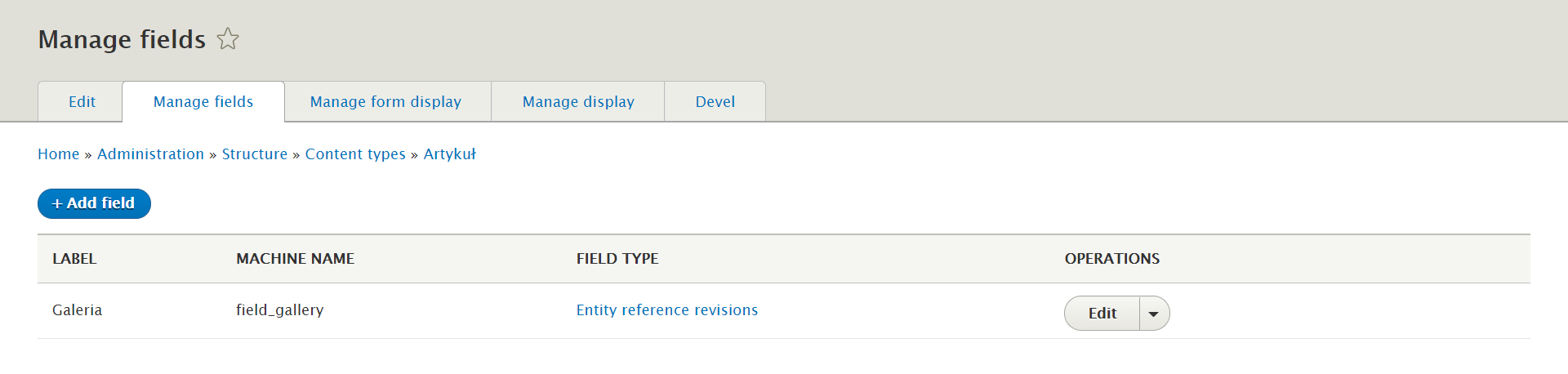
Task: Click the Add field button
Action: click(94, 203)
